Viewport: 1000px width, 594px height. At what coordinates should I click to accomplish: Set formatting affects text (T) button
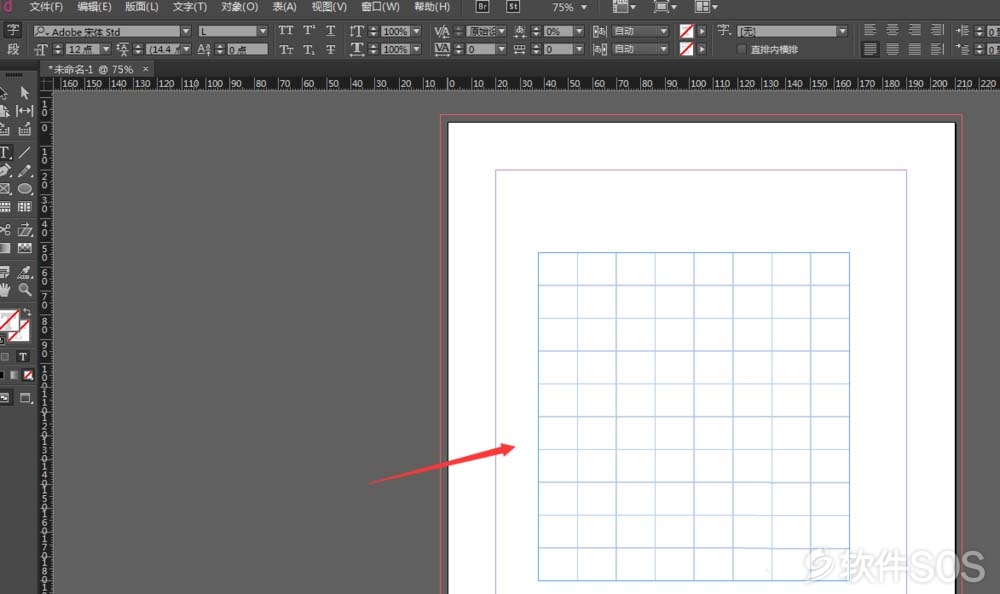[x=23, y=357]
